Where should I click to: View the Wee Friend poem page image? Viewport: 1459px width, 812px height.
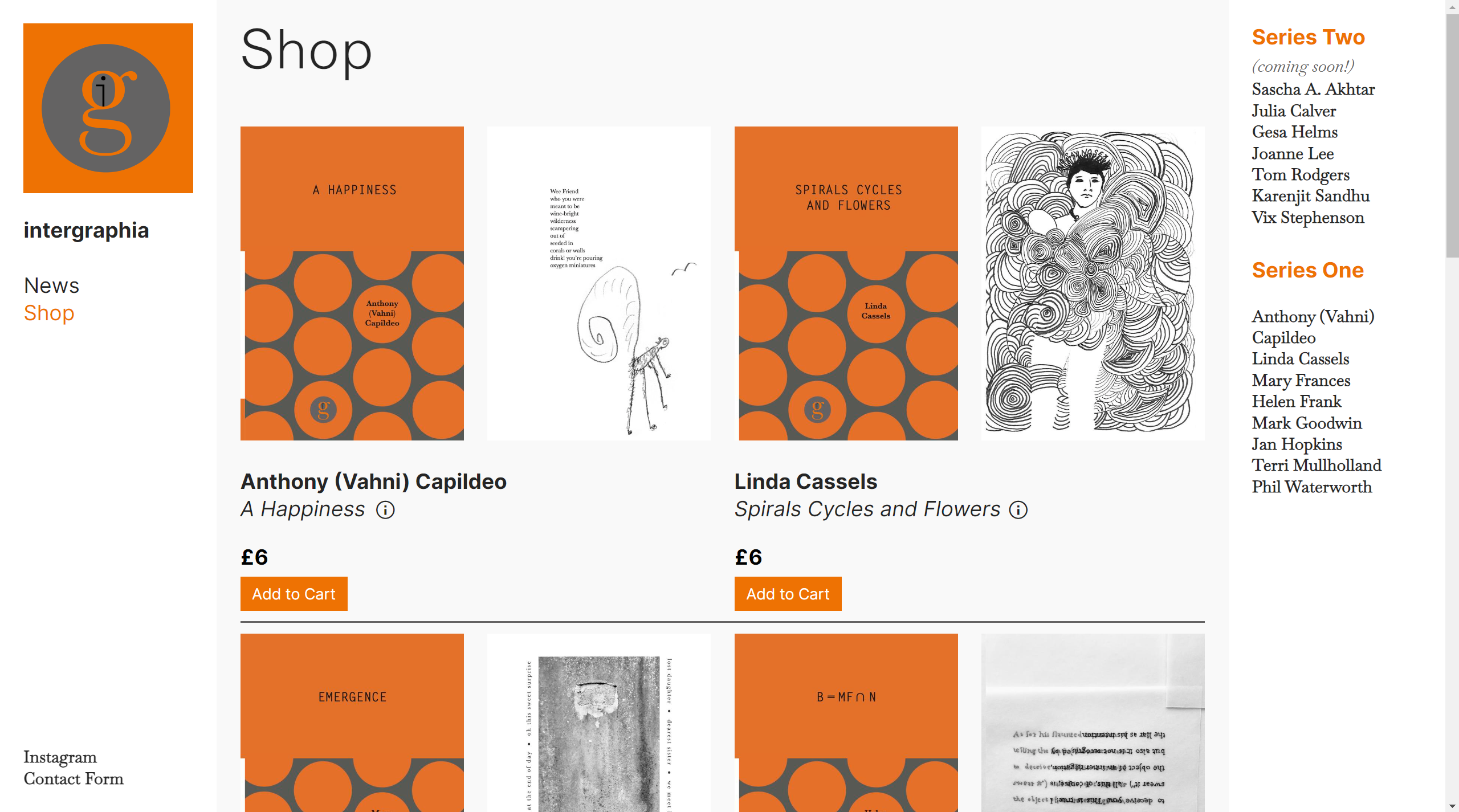(x=599, y=283)
